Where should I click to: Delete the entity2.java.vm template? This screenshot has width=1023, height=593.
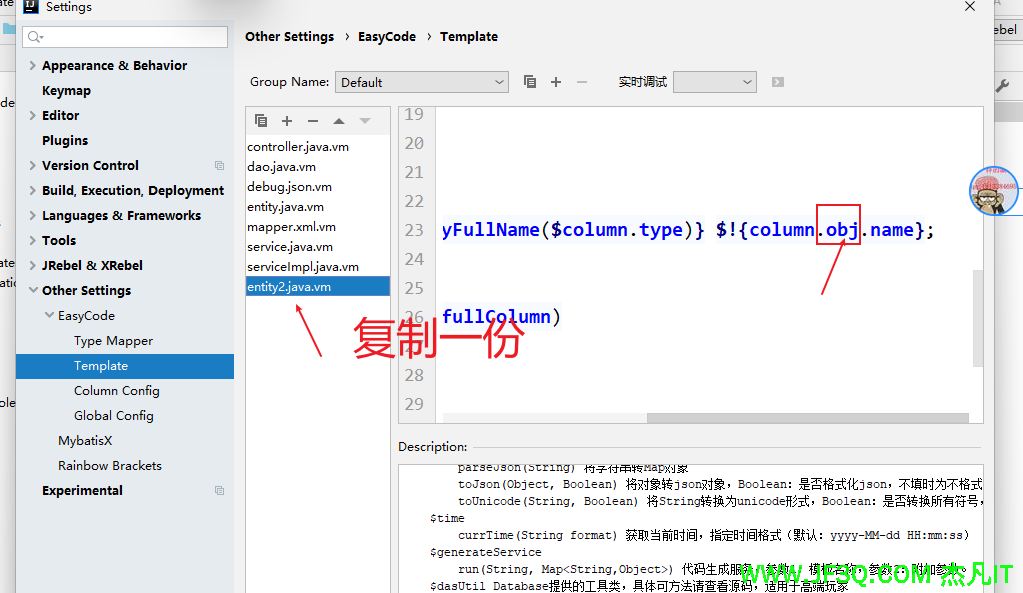point(312,120)
